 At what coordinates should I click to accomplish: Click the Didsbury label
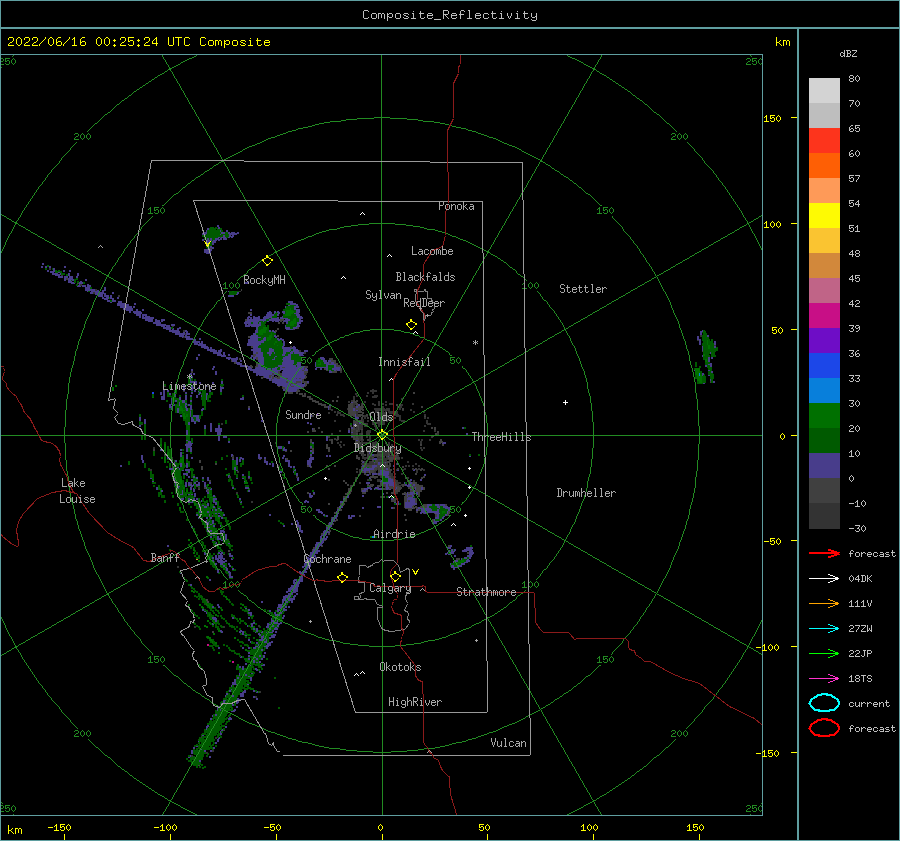377,448
